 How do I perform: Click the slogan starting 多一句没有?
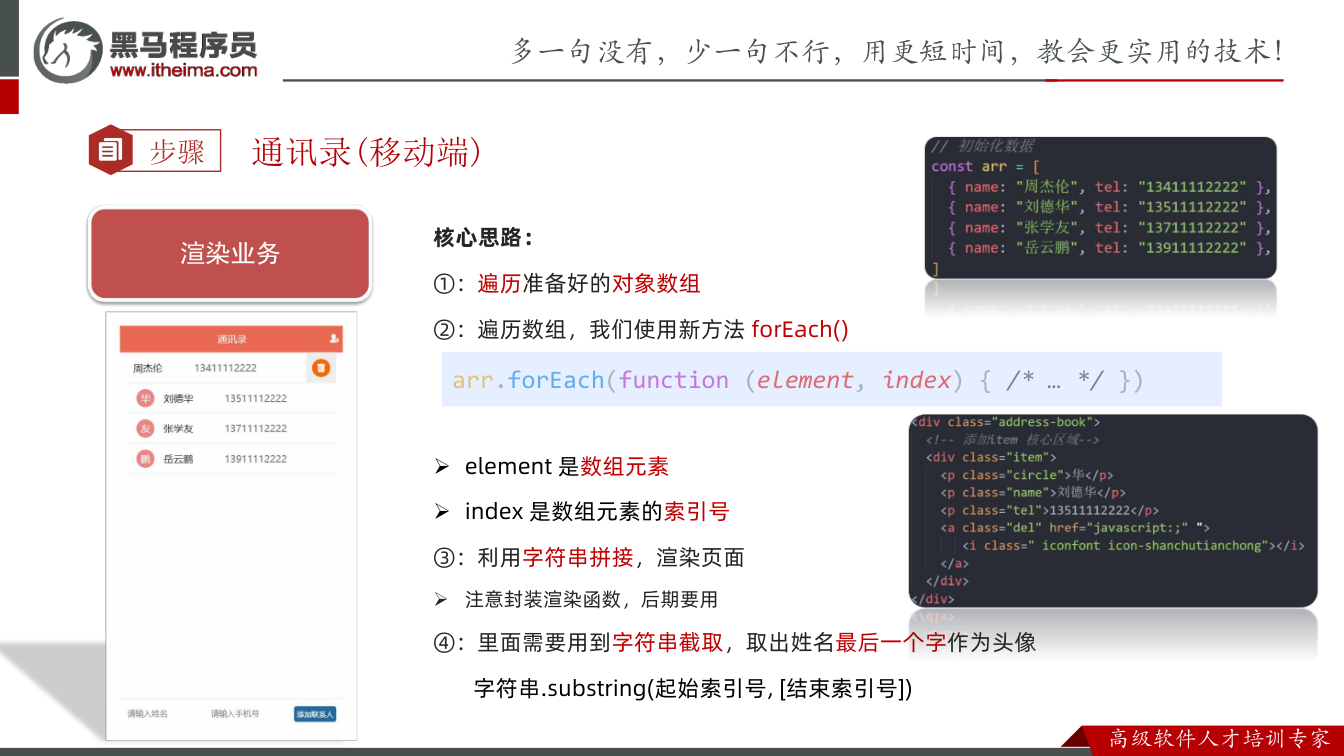(897, 51)
